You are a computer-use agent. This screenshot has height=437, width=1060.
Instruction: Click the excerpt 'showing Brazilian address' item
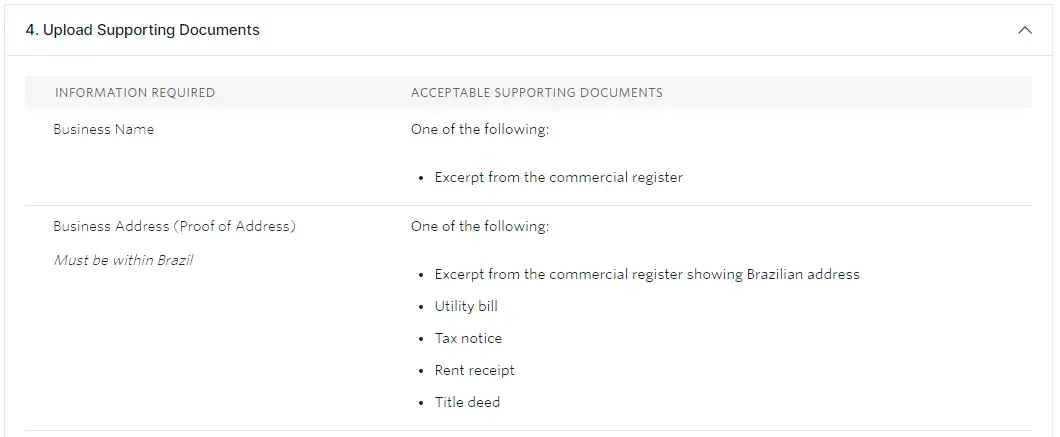tap(647, 274)
